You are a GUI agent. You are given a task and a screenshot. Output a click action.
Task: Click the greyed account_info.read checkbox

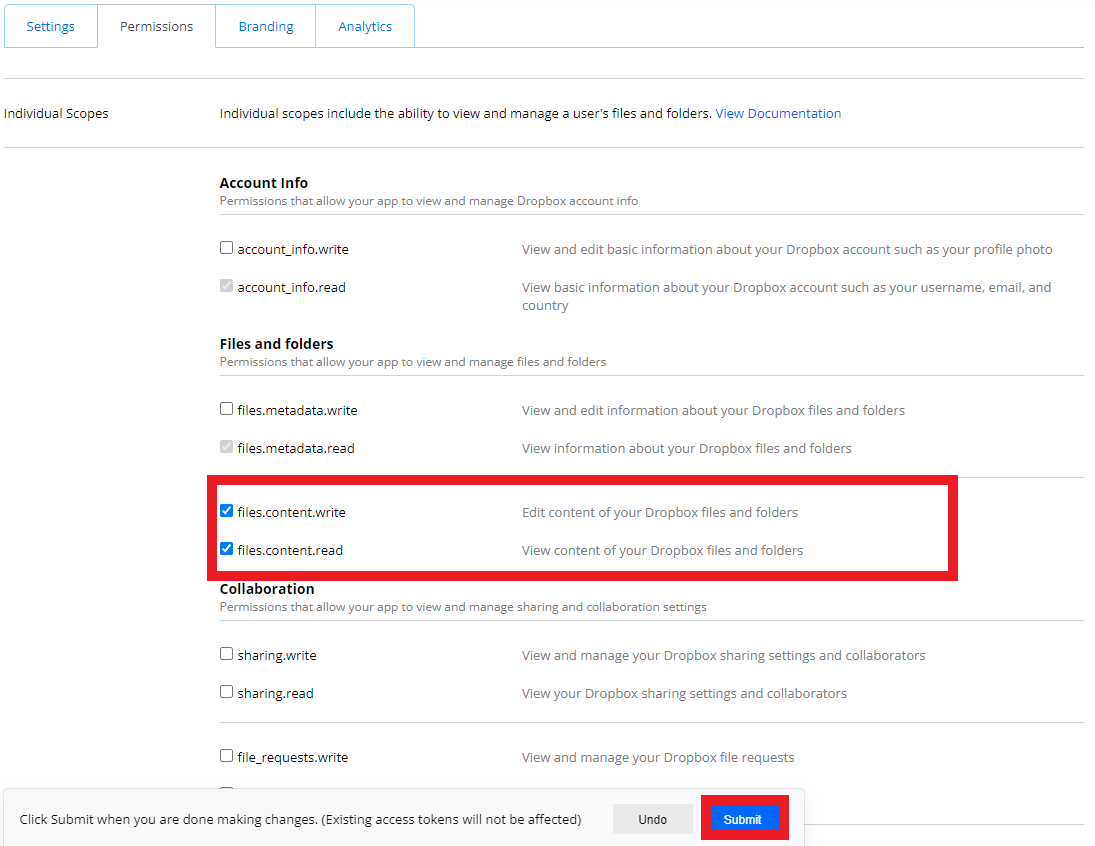pos(226,286)
